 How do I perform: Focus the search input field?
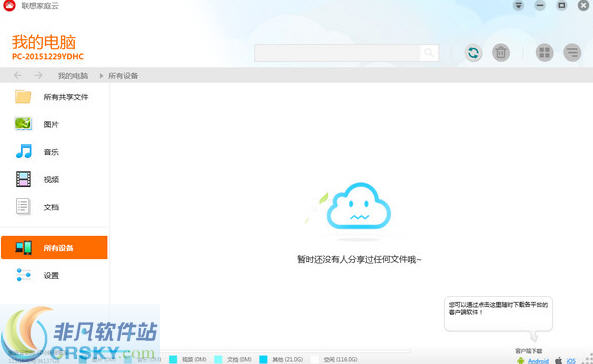337,53
